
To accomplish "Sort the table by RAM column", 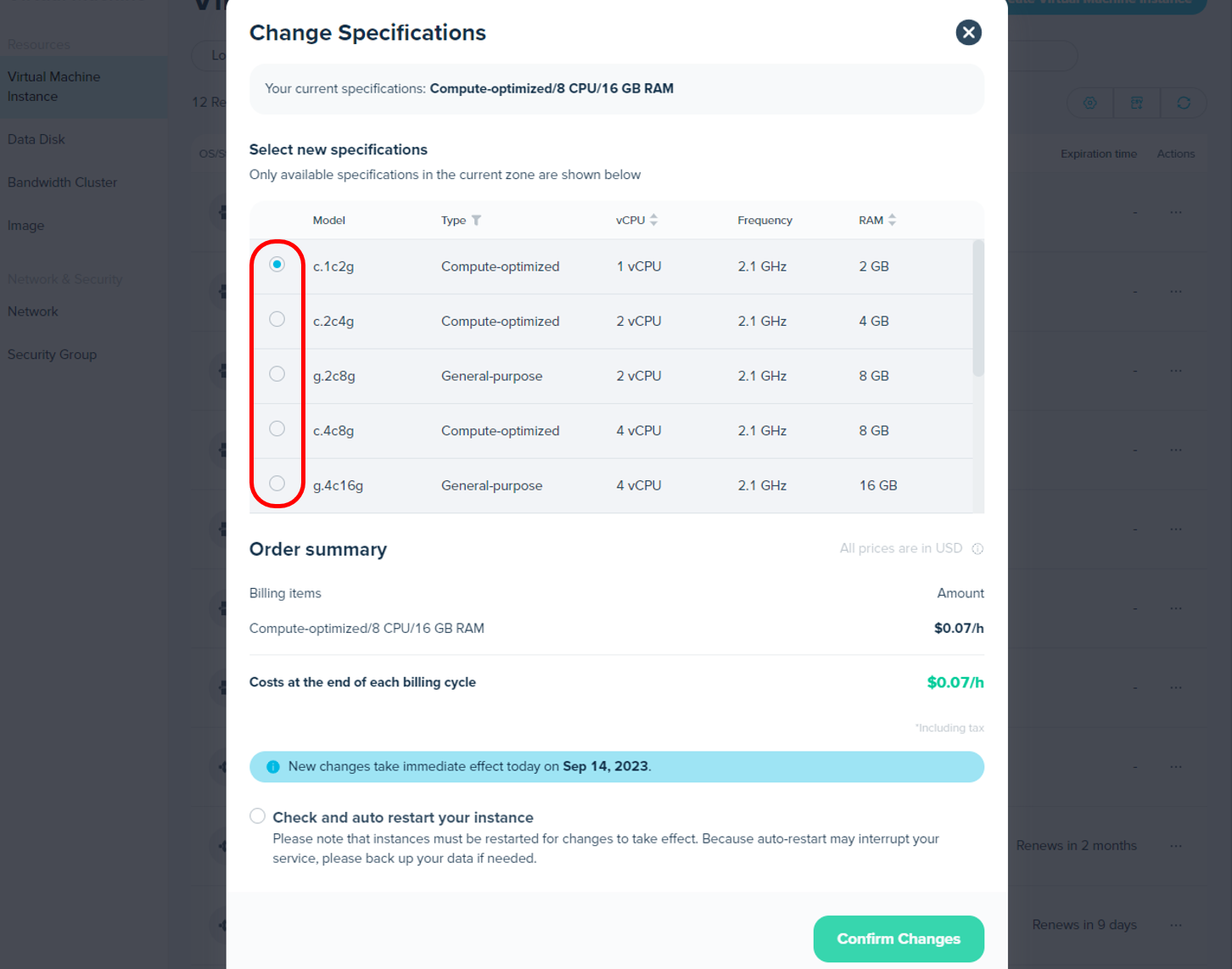I will tap(892, 220).
